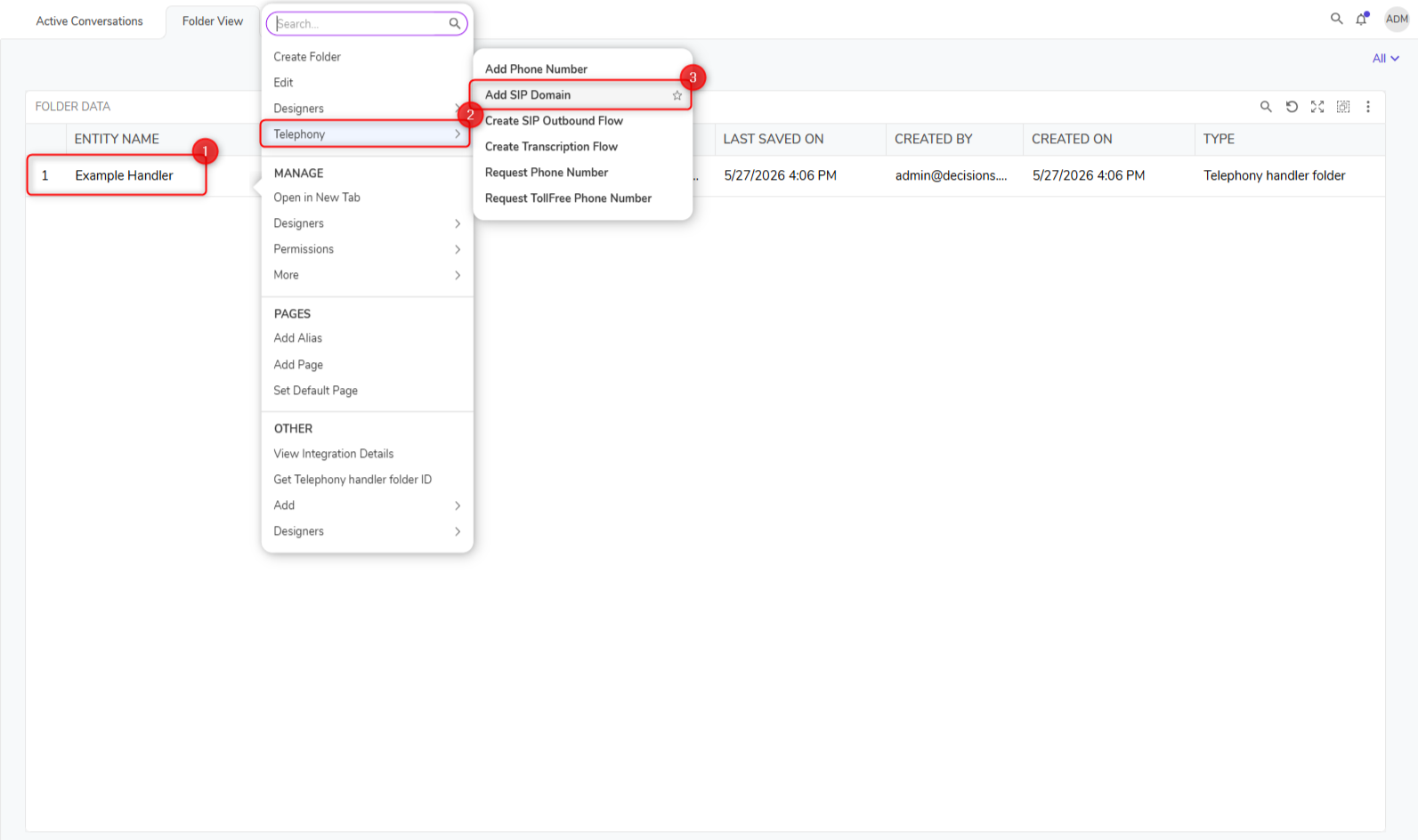
Task: Click the 5/27/2026 4:06 PM Created On cell
Action: point(1089,175)
